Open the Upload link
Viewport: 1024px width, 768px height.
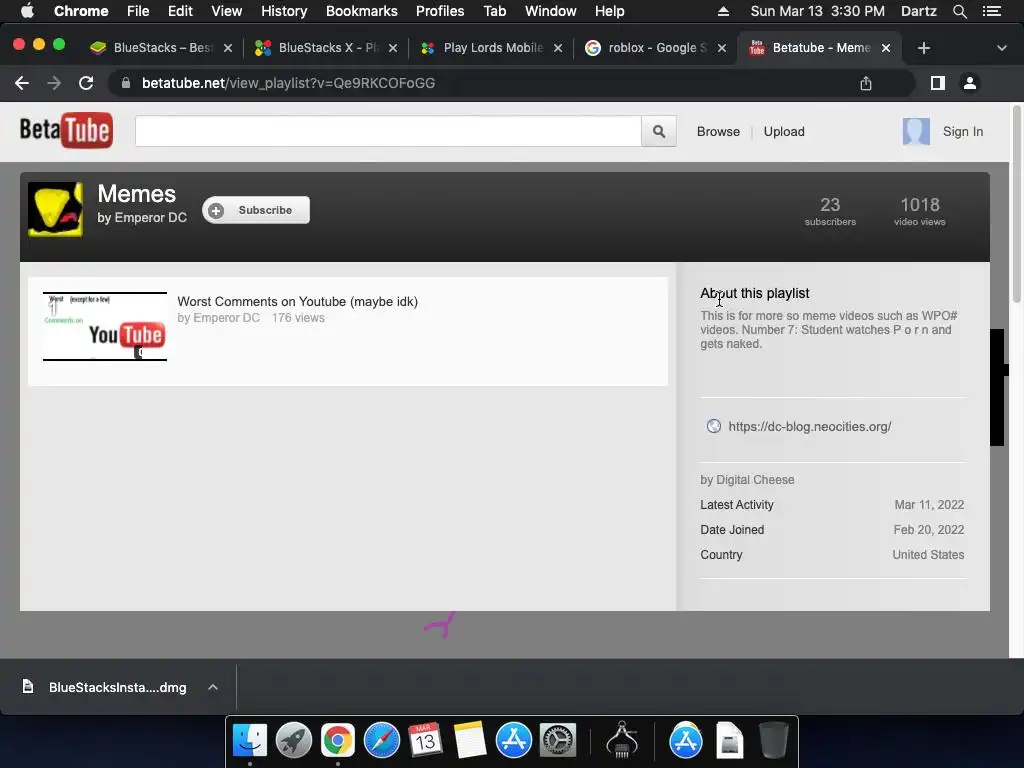tap(784, 131)
